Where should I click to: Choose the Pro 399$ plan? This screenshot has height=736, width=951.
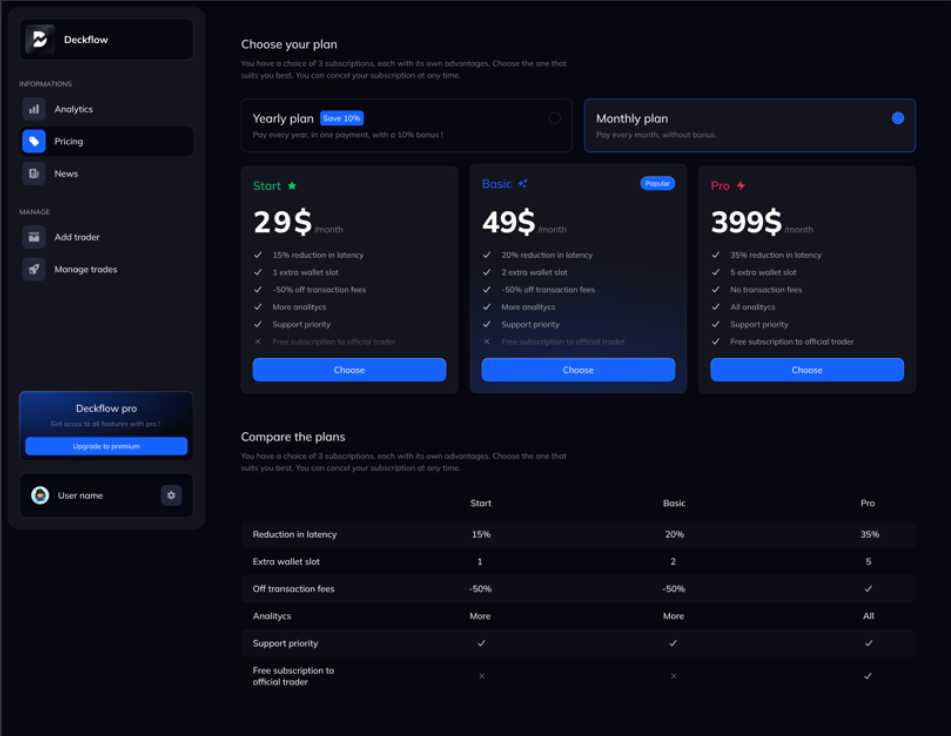[807, 370]
